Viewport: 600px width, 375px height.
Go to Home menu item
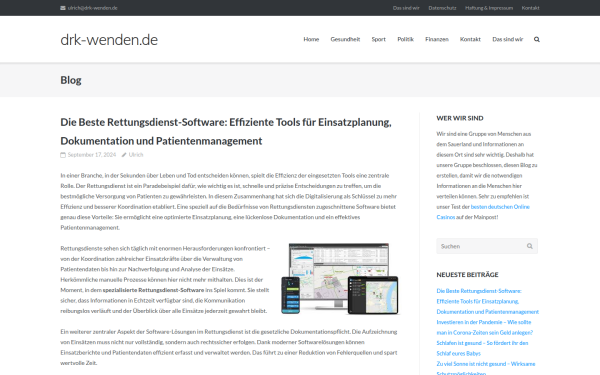(x=311, y=39)
